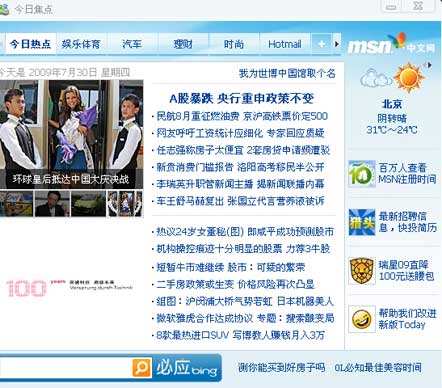Open 李瑞英升职管新闻主播 news link
The image size is (442, 388).
coord(205,184)
